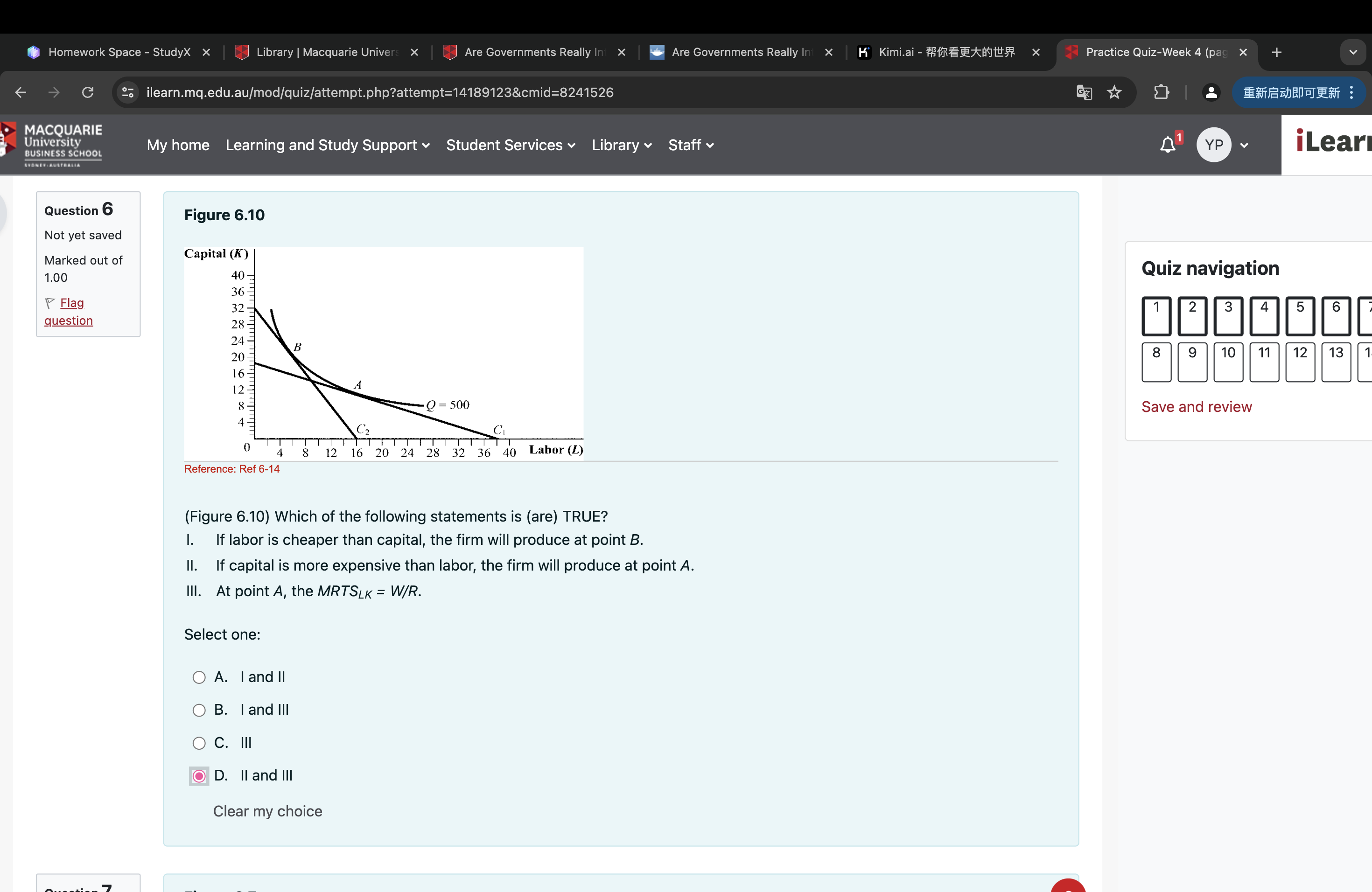Open the Chrome profile icon
The height and width of the screenshot is (892, 1372).
coord(1211,92)
